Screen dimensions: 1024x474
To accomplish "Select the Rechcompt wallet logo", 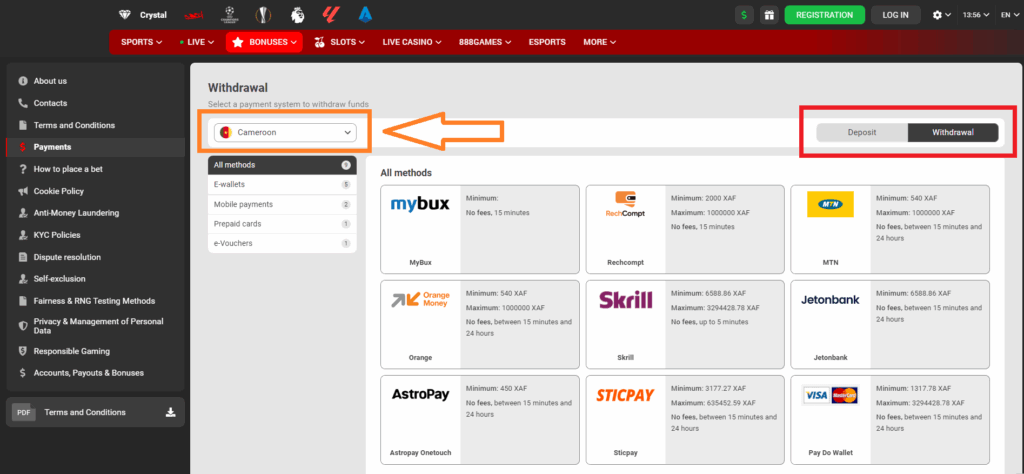I will coord(625,204).
